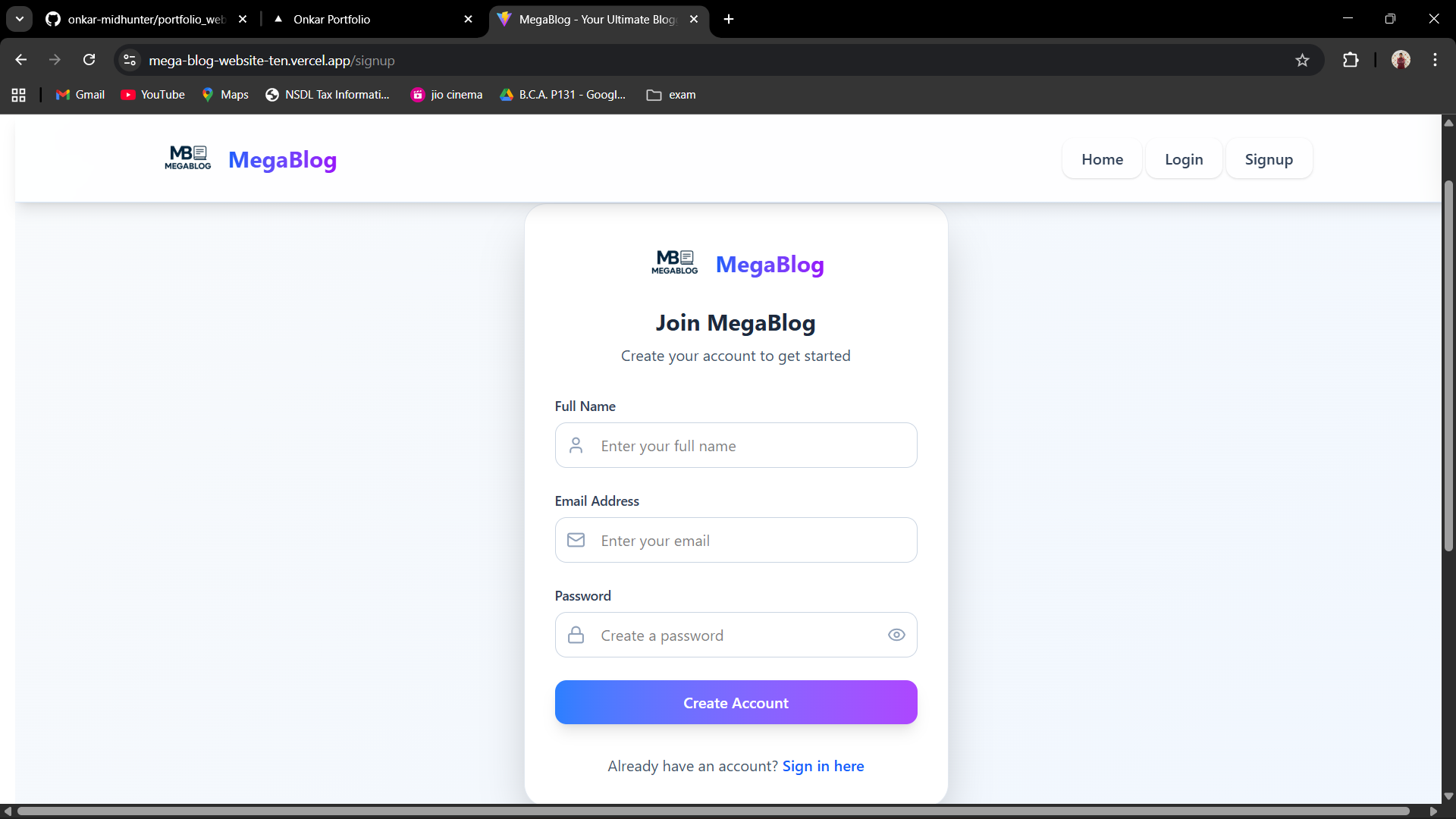This screenshot has height=819, width=1456.
Task: Bookmark this page with star icon
Action: tap(1302, 61)
